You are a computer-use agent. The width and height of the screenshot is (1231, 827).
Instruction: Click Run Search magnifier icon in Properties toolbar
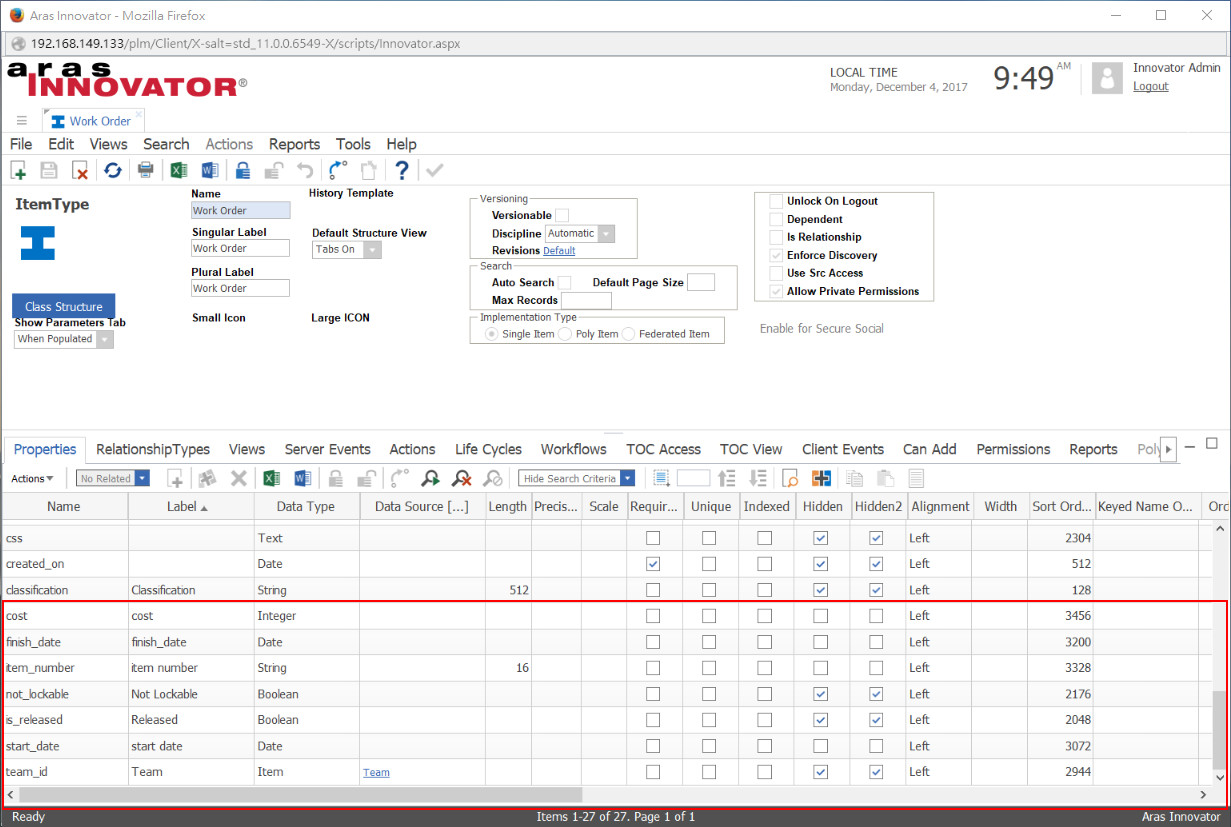(x=430, y=478)
